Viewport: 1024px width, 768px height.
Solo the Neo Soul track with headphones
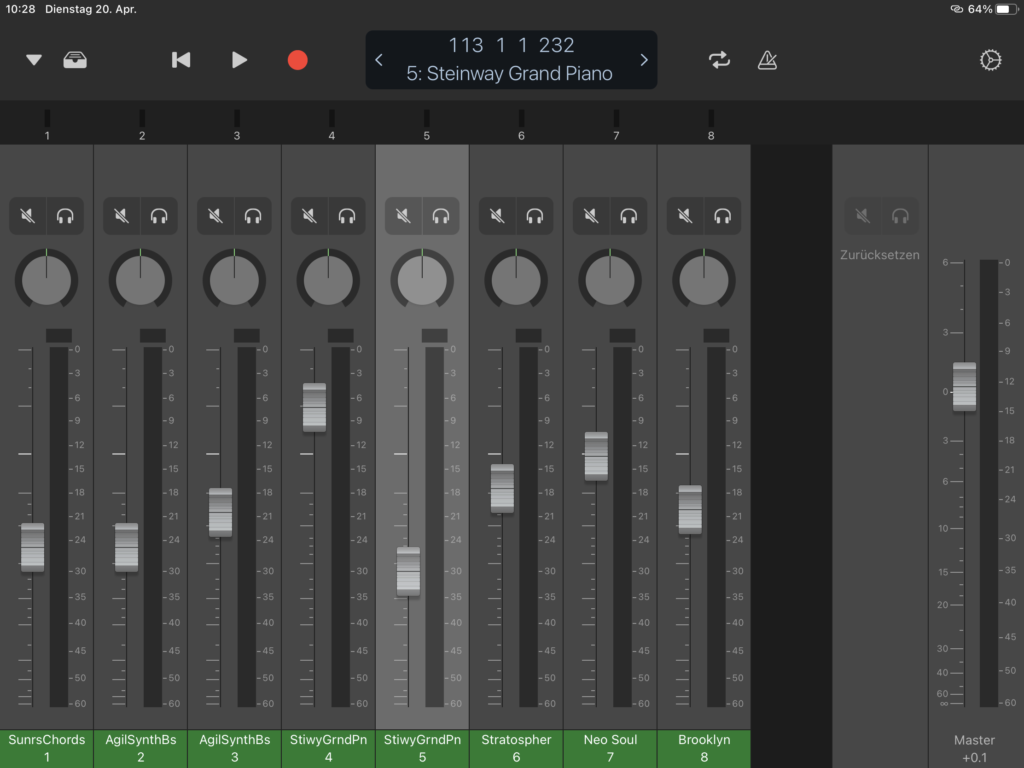pos(628,216)
